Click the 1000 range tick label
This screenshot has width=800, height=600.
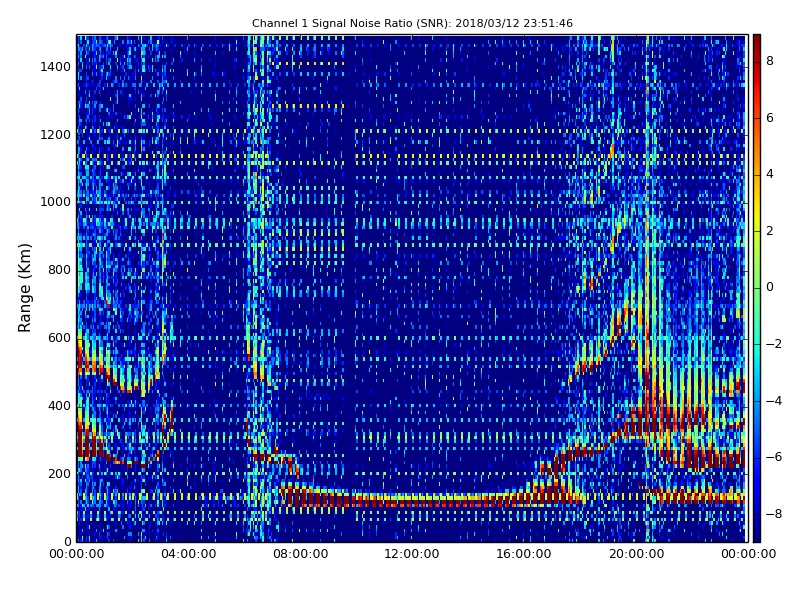tap(56, 202)
